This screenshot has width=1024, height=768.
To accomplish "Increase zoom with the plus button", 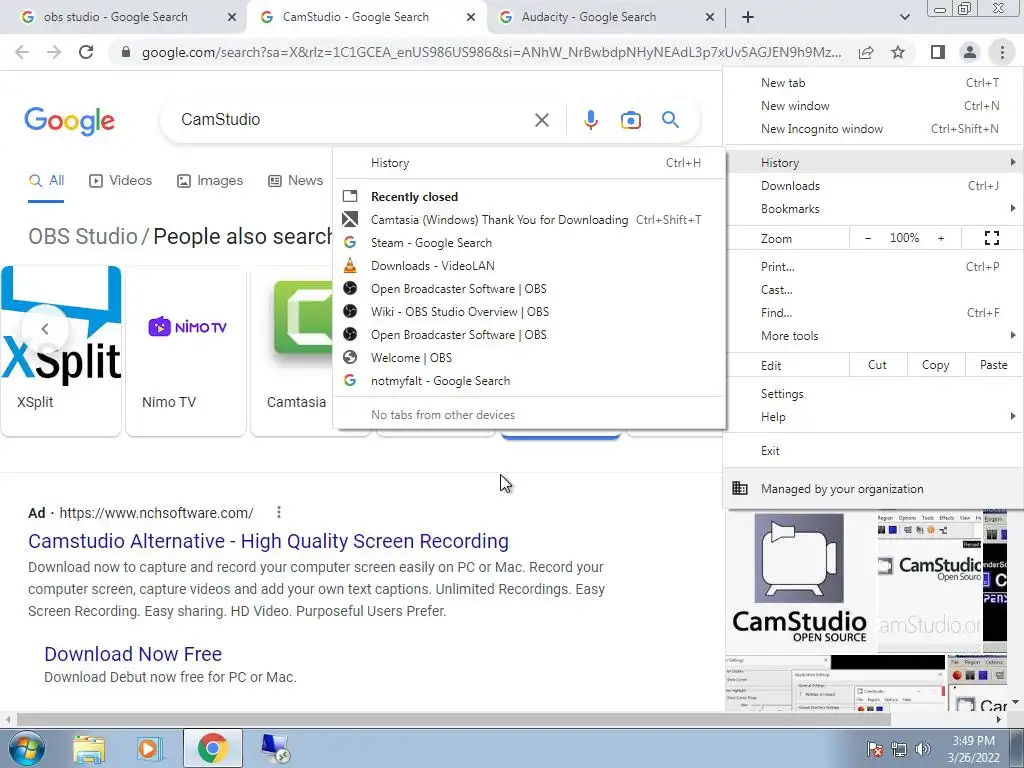I will pyautogui.click(x=941, y=238).
